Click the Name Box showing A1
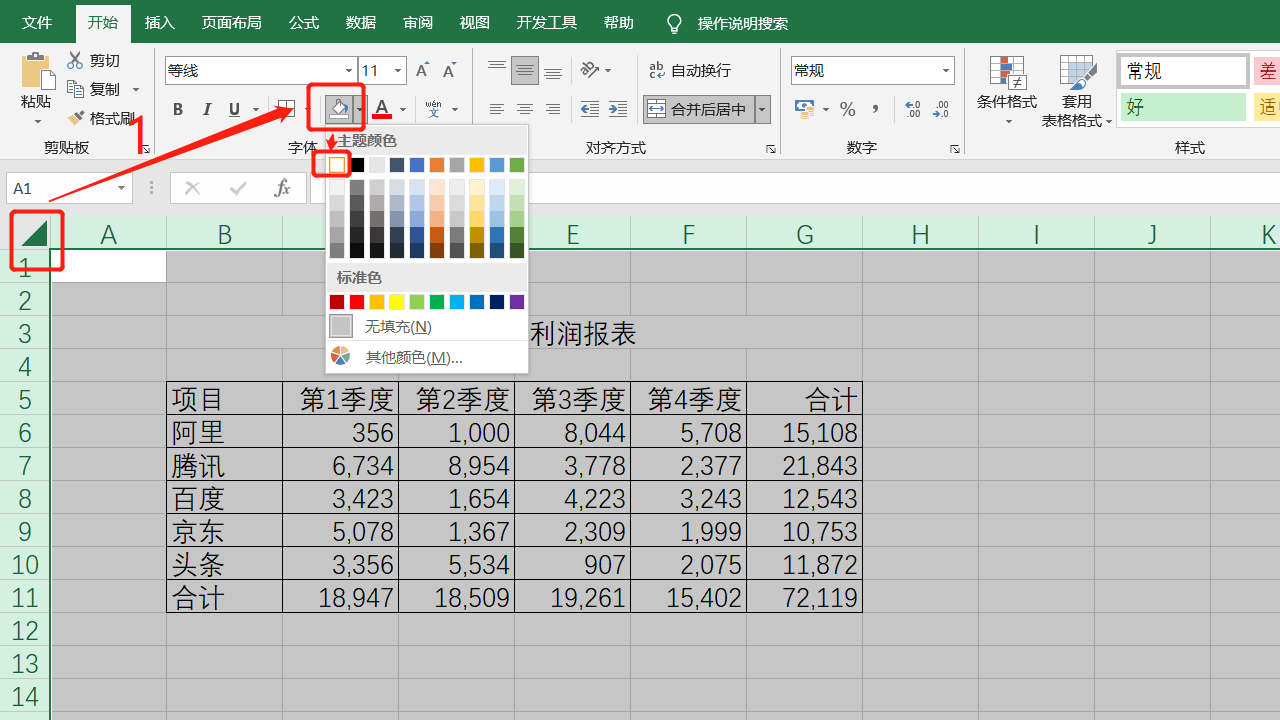Viewport: 1280px width, 720px height. 69,188
